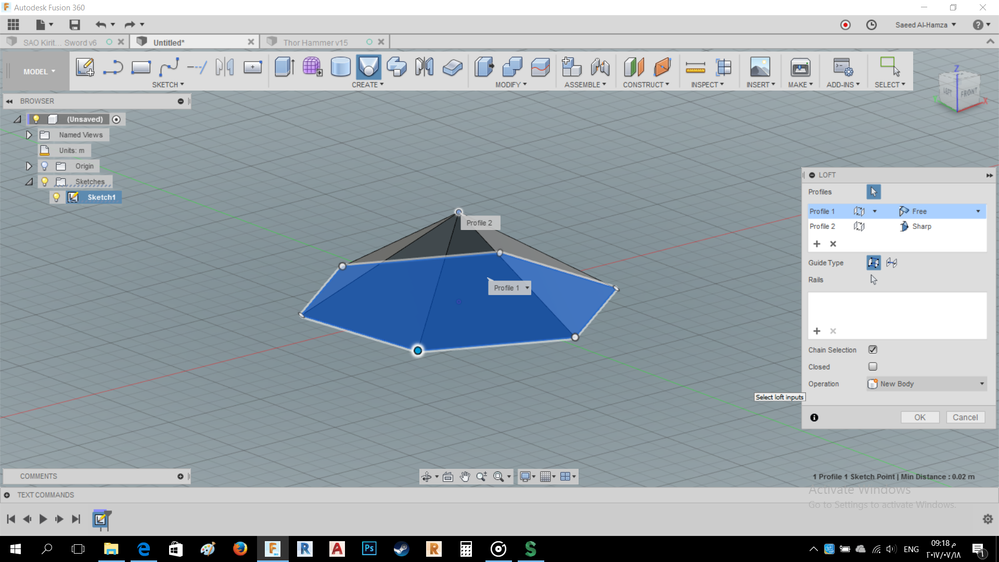Uncheck the Chain Selection checkbox
Image resolution: width=999 pixels, height=562 pixels.
click(x=873, y=350)
